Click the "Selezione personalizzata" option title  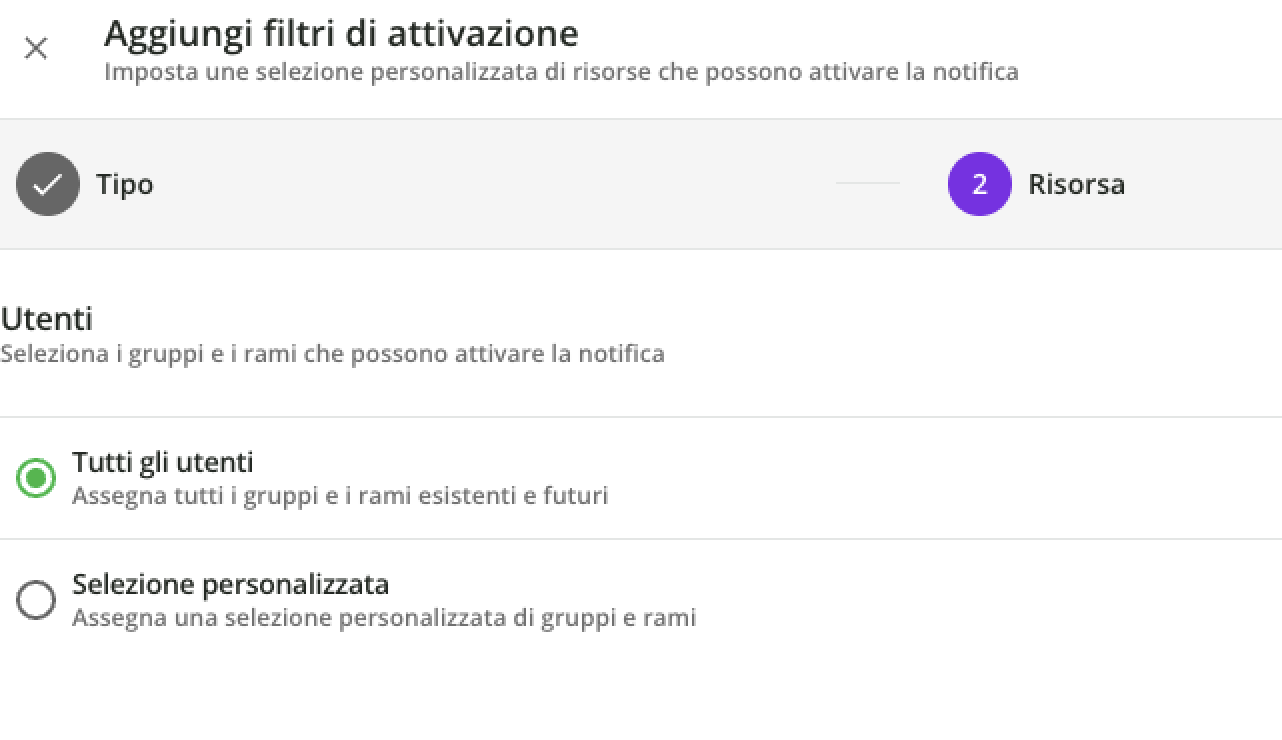[230, 584]
